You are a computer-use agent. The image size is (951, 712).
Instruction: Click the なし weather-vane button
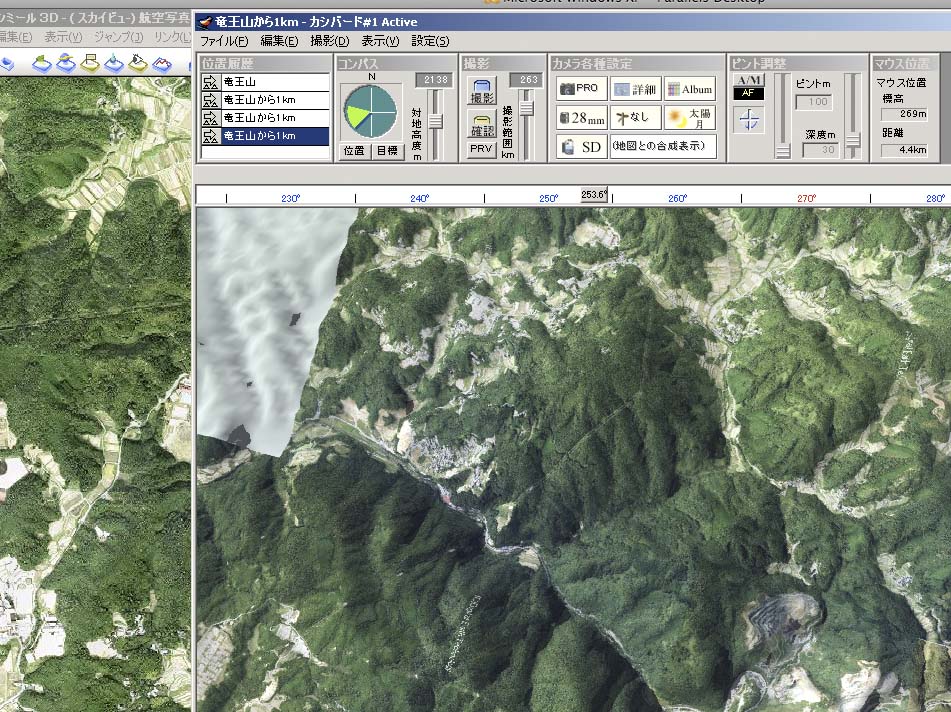(636, 118)
